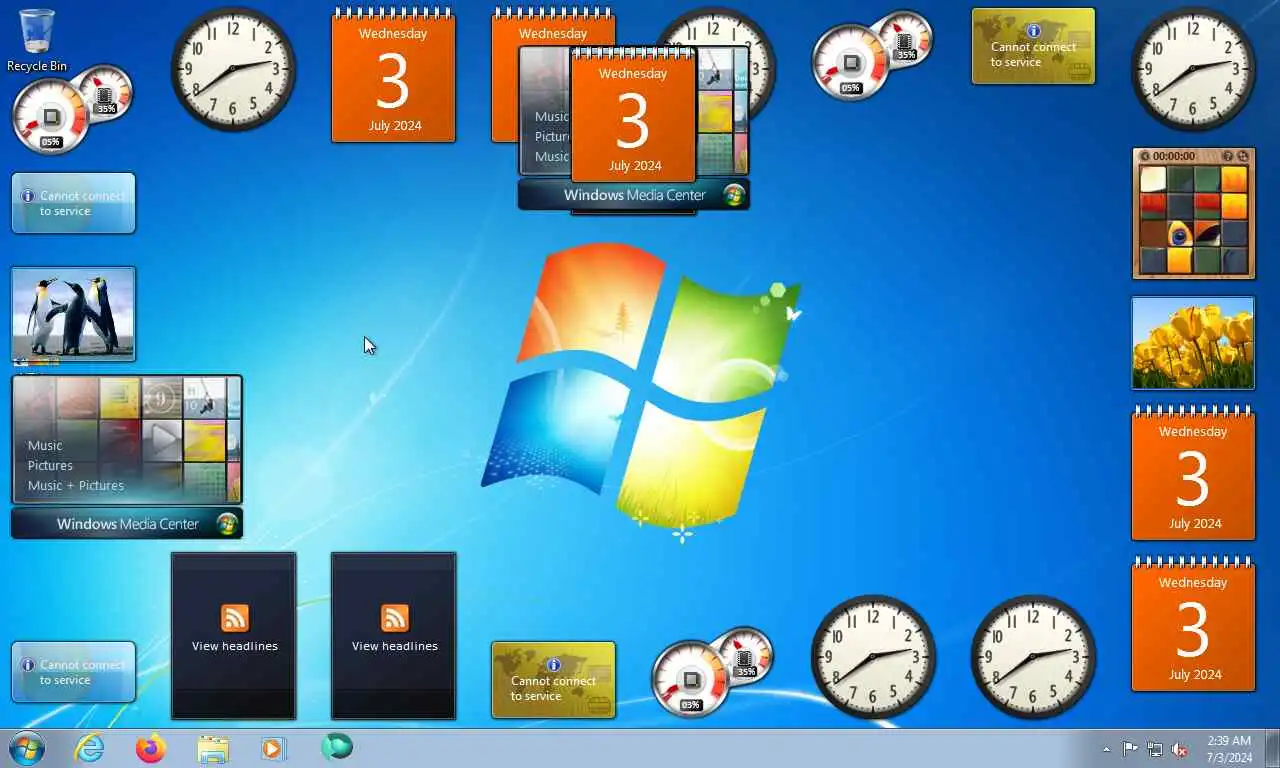
Task: Click memory dial on the CPU meter showing 03%
Action: 744,656
